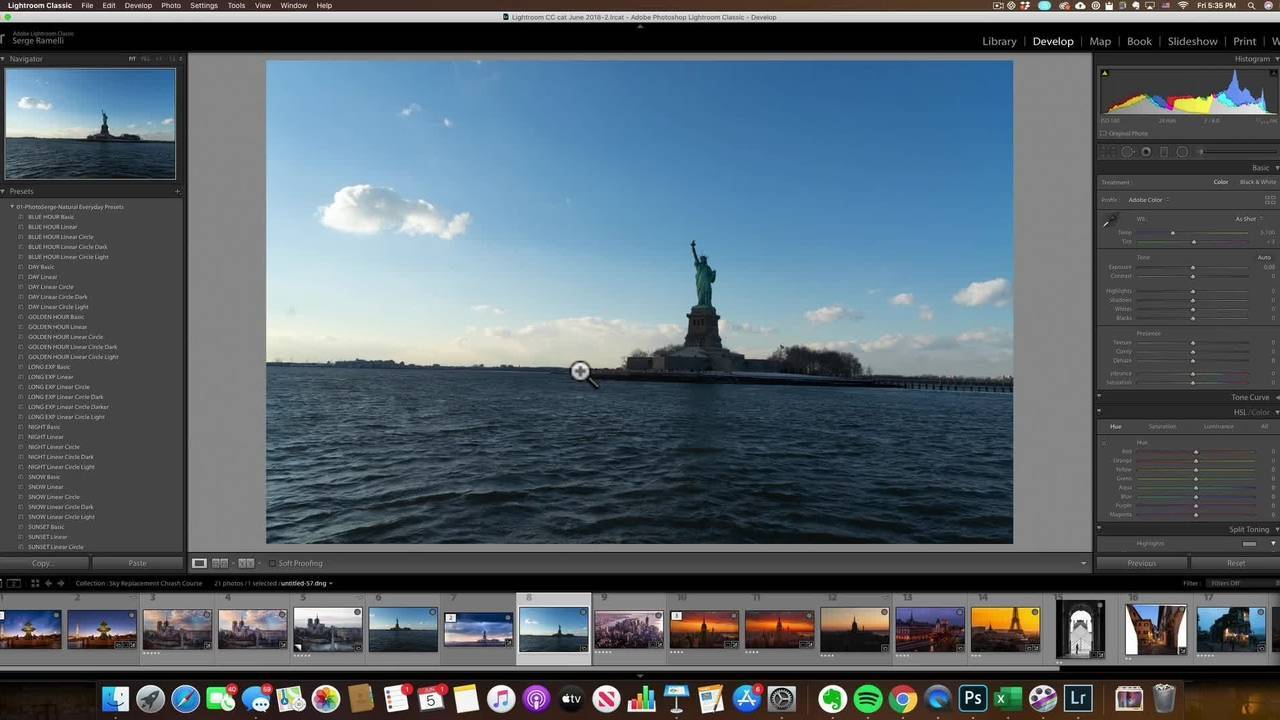Select the Radial Filter tool

[x=1182, y=152]
